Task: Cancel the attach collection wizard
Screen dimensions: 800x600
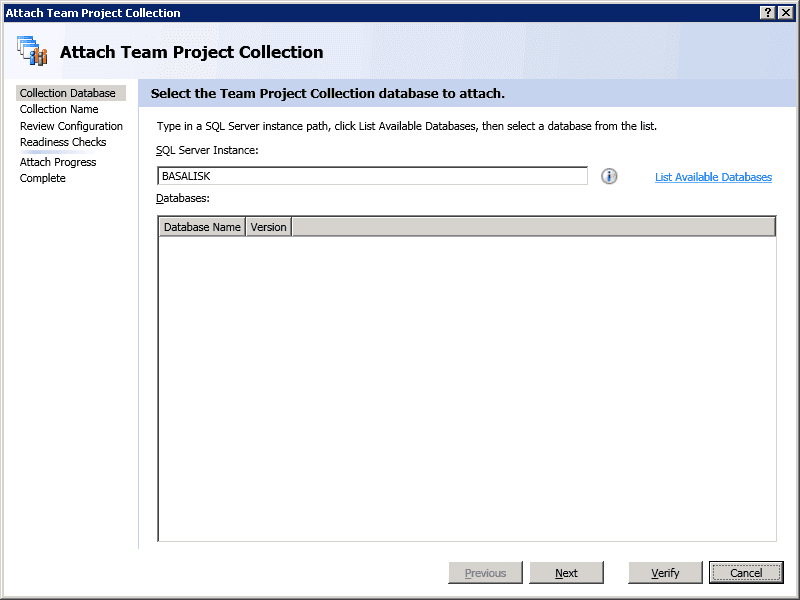Action: coord(746,573)
